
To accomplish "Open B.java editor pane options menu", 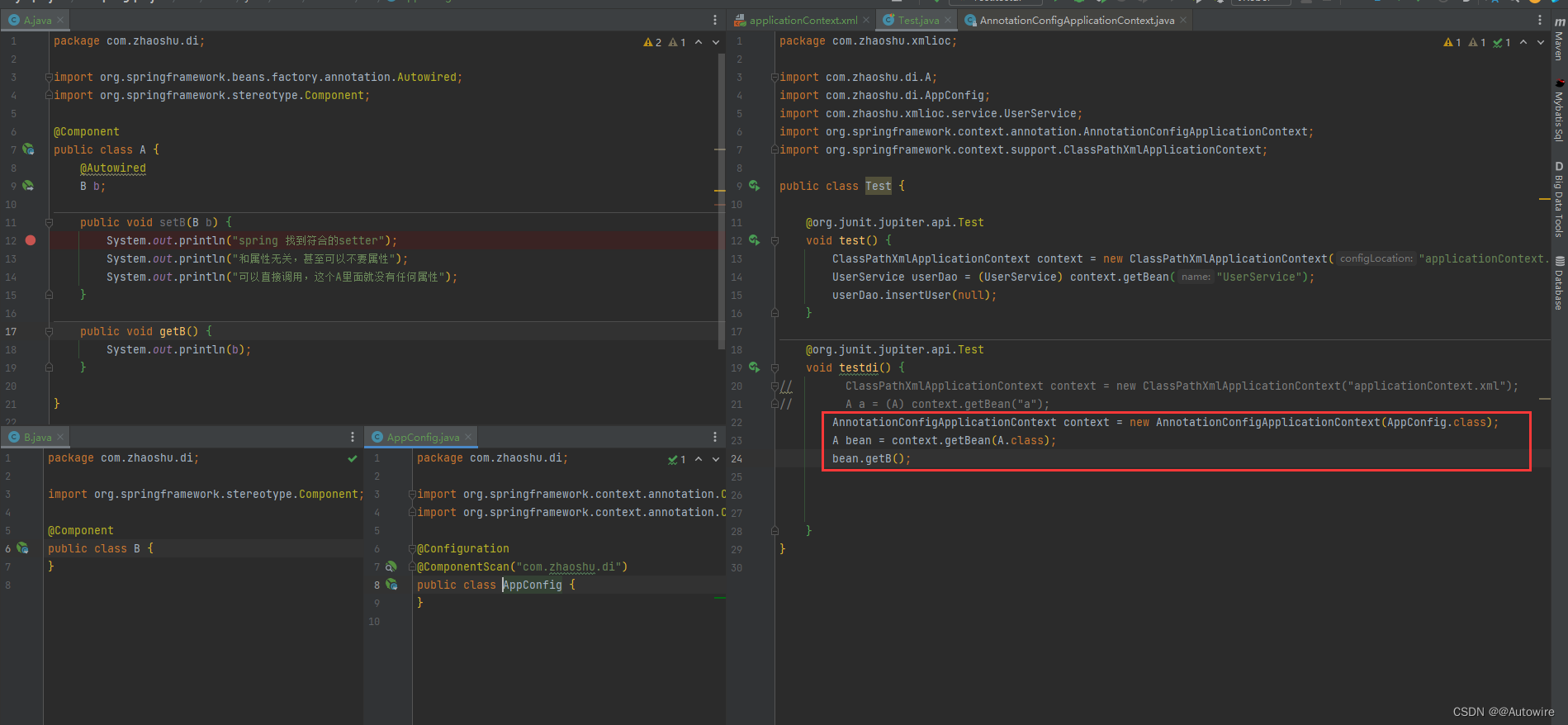I will (x=353, y=437).
